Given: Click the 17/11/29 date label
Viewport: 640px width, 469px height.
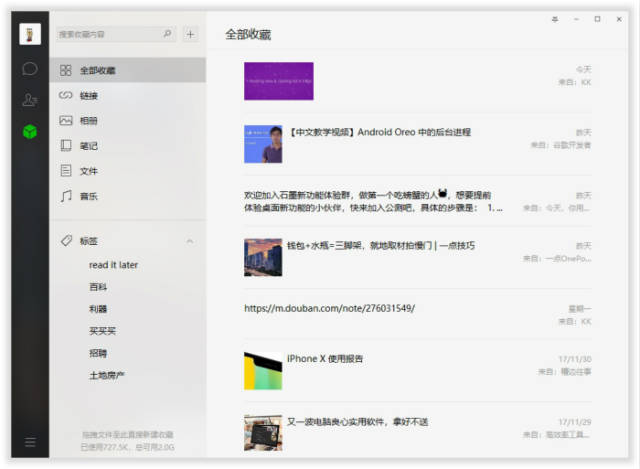Looking at the screenshot, I should pyautogui.click(x=575, y=422).
